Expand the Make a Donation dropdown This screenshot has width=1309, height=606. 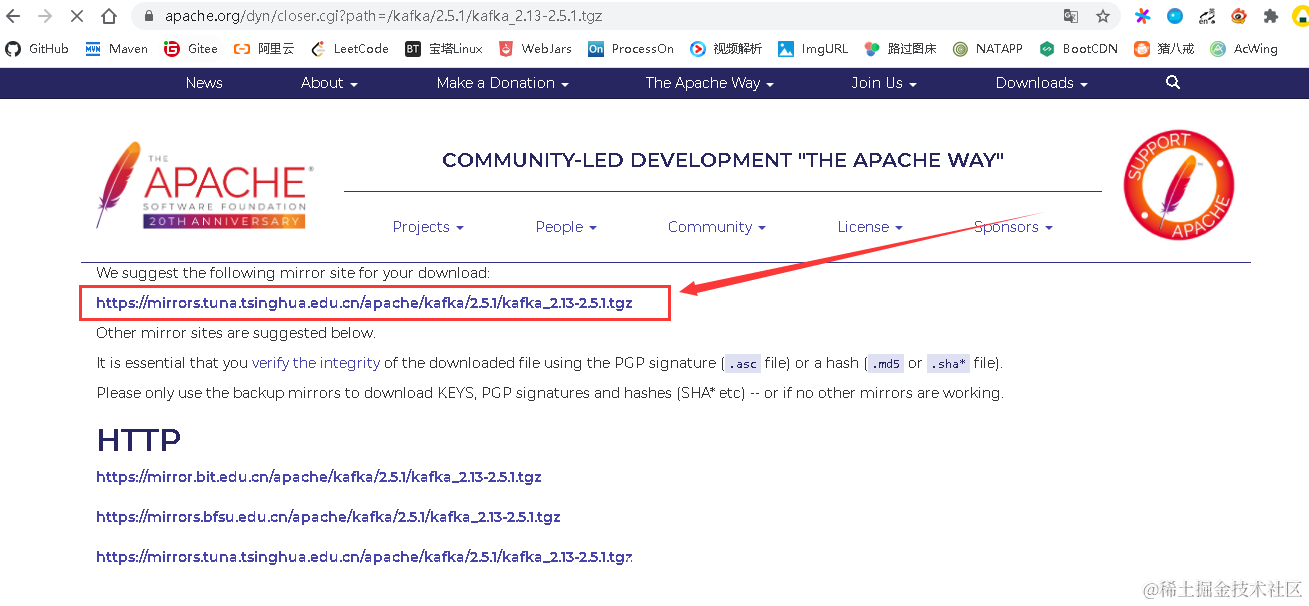[502, 83]
